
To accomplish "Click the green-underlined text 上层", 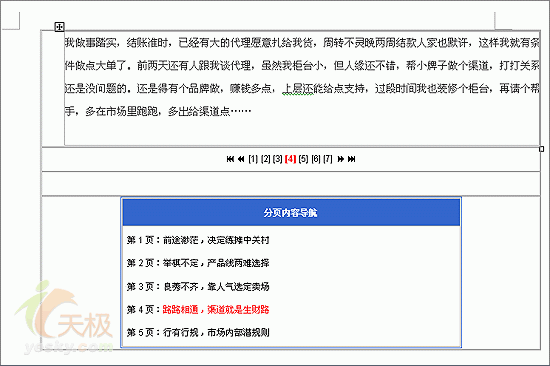I will (x=293, y=89).
